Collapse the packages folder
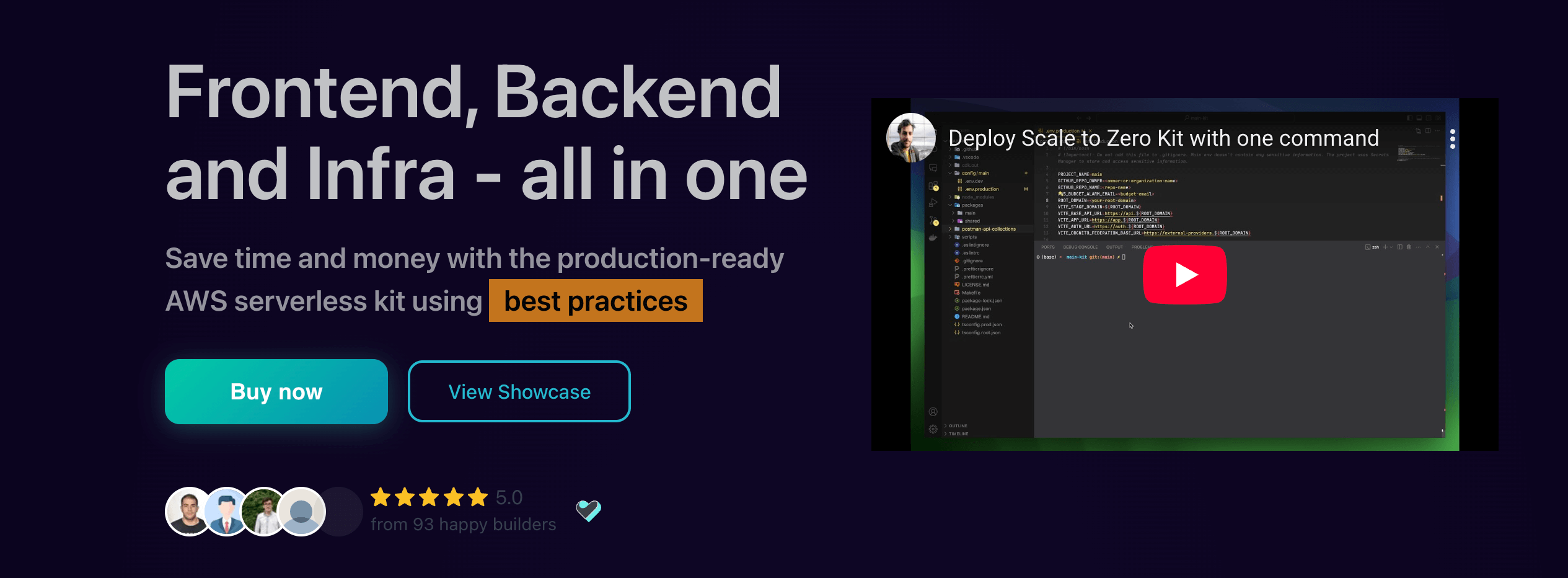The height and width of the screenshot is (578, 1568). tap(972, 205)
